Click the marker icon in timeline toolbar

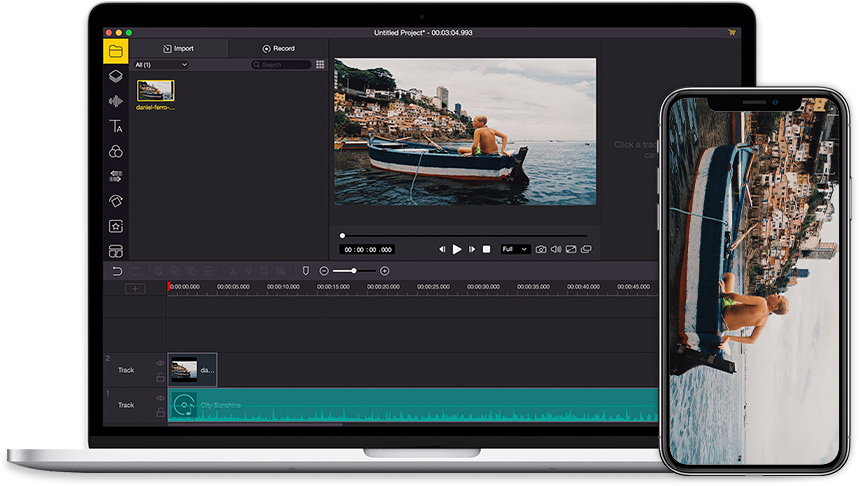pos(306,271)
